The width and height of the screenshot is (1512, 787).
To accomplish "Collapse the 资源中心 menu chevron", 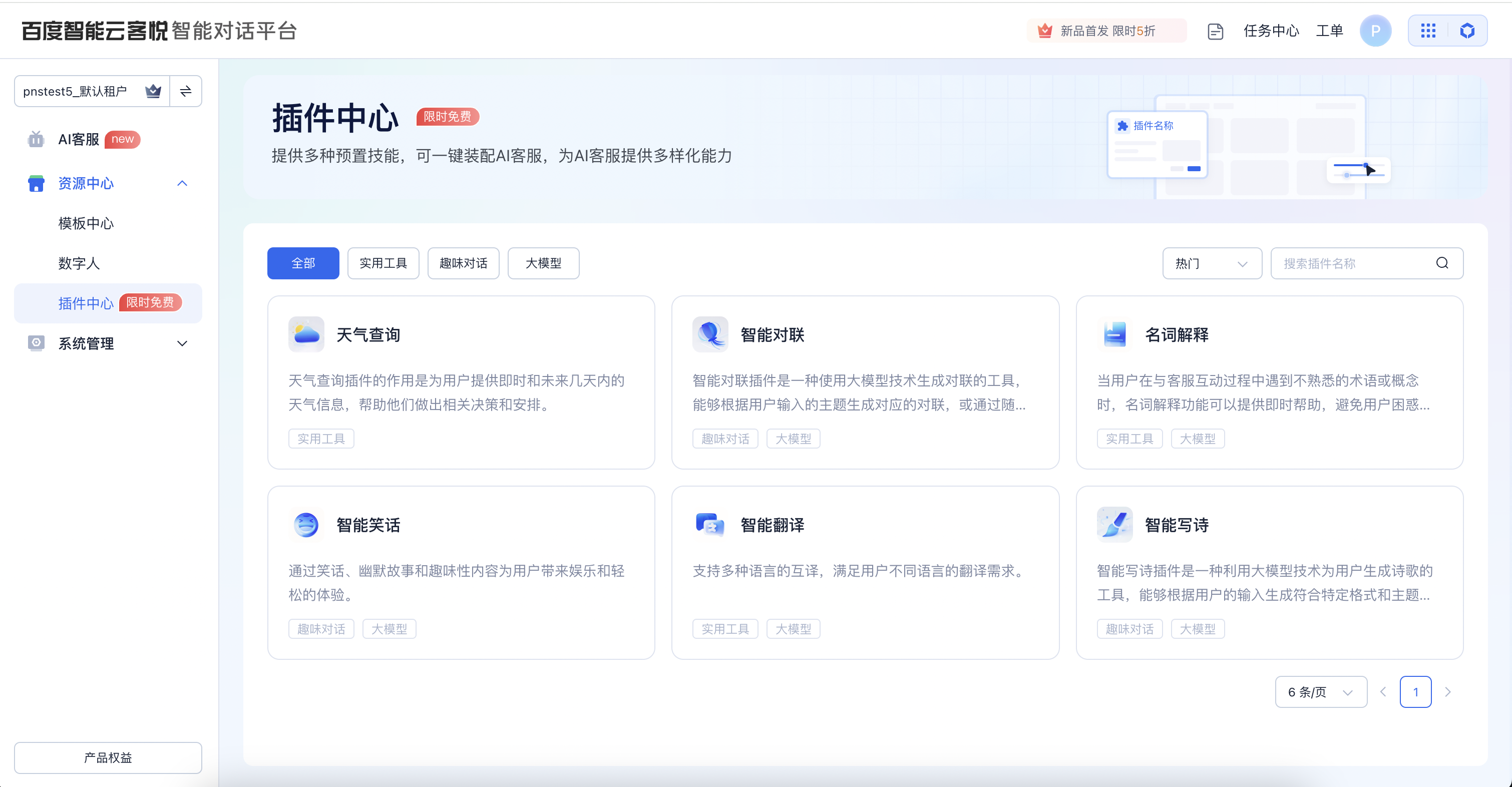I will click(x=182, y=183).
